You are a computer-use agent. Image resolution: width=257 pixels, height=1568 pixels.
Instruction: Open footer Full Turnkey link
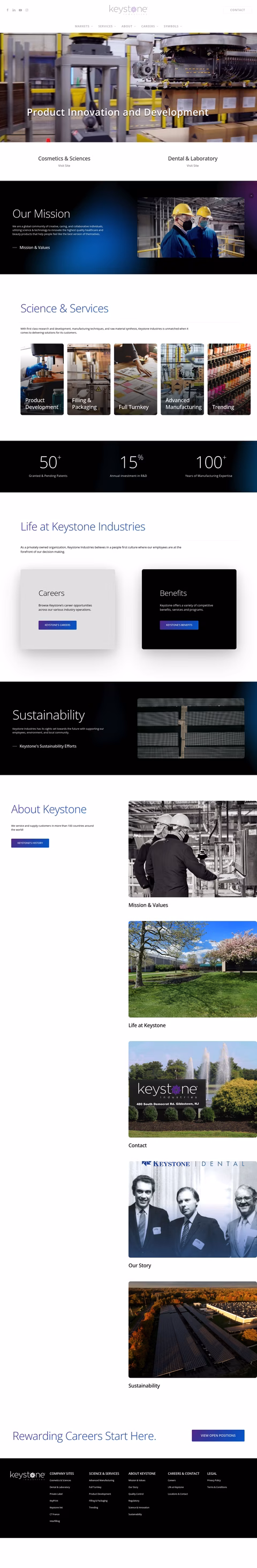[95, 1487]
